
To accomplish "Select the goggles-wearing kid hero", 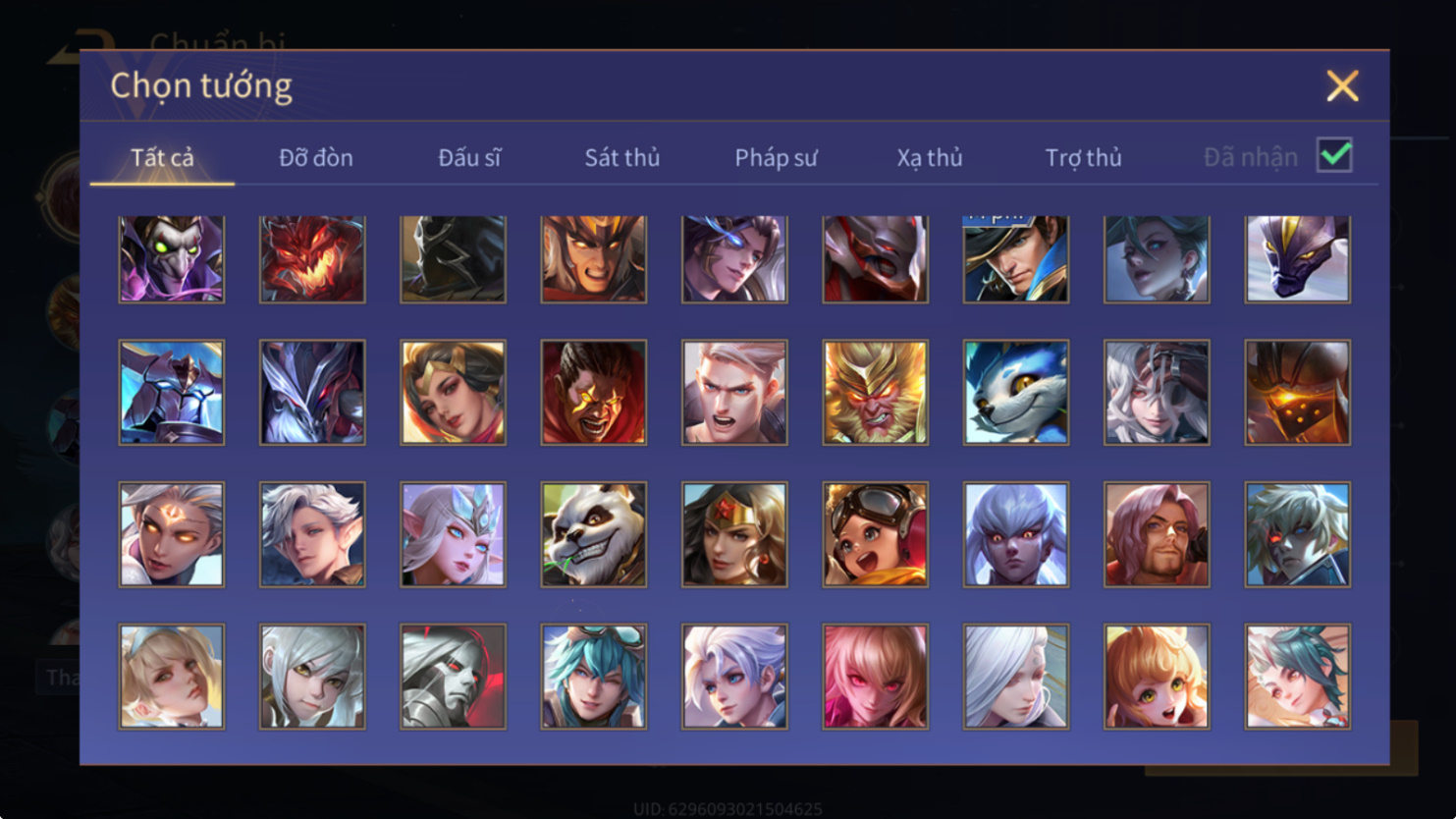I will click(875, 534).
